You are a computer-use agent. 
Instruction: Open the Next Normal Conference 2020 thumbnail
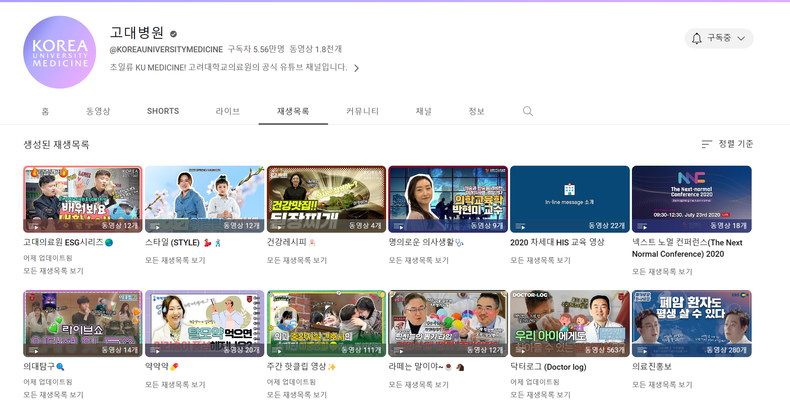pyautogui.click(x=692, y=199)
